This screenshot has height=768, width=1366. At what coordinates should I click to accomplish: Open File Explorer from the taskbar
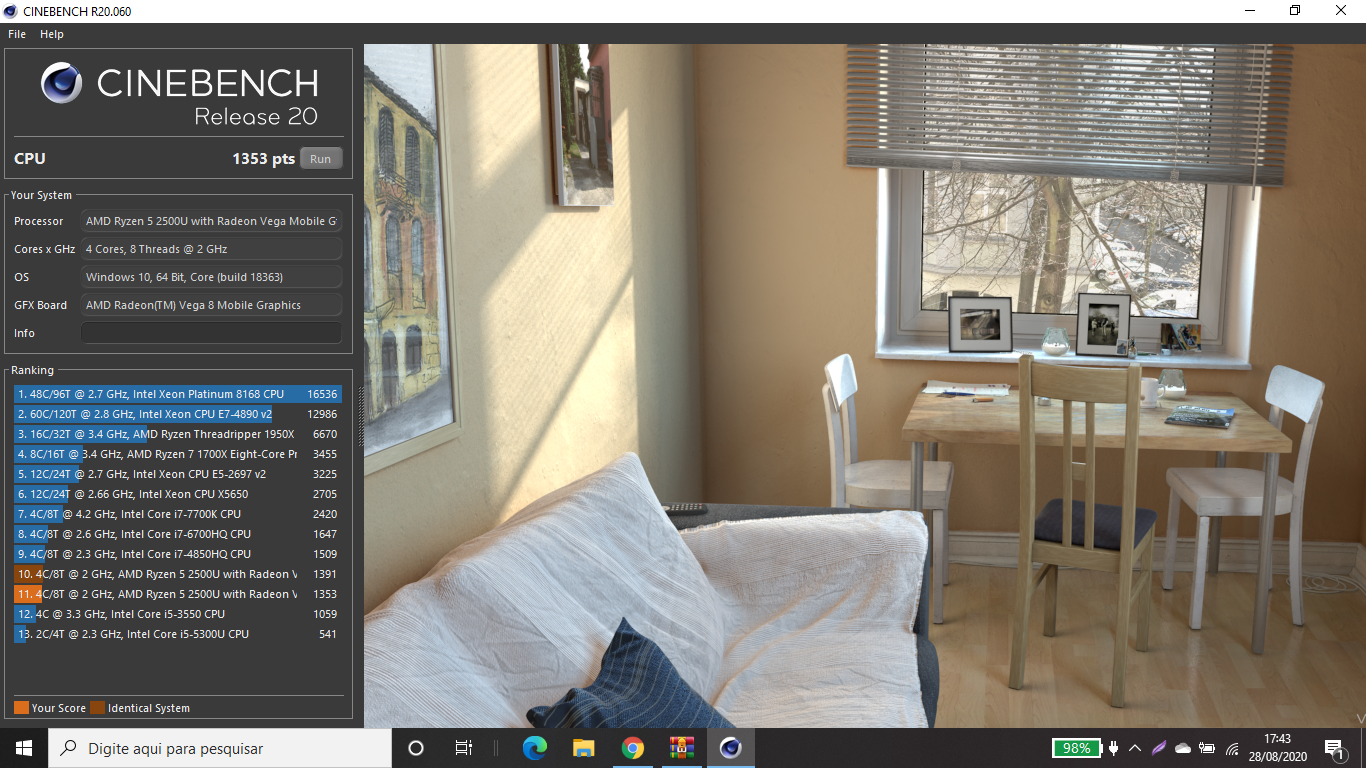pyautogui.click(x=584, y=748)
